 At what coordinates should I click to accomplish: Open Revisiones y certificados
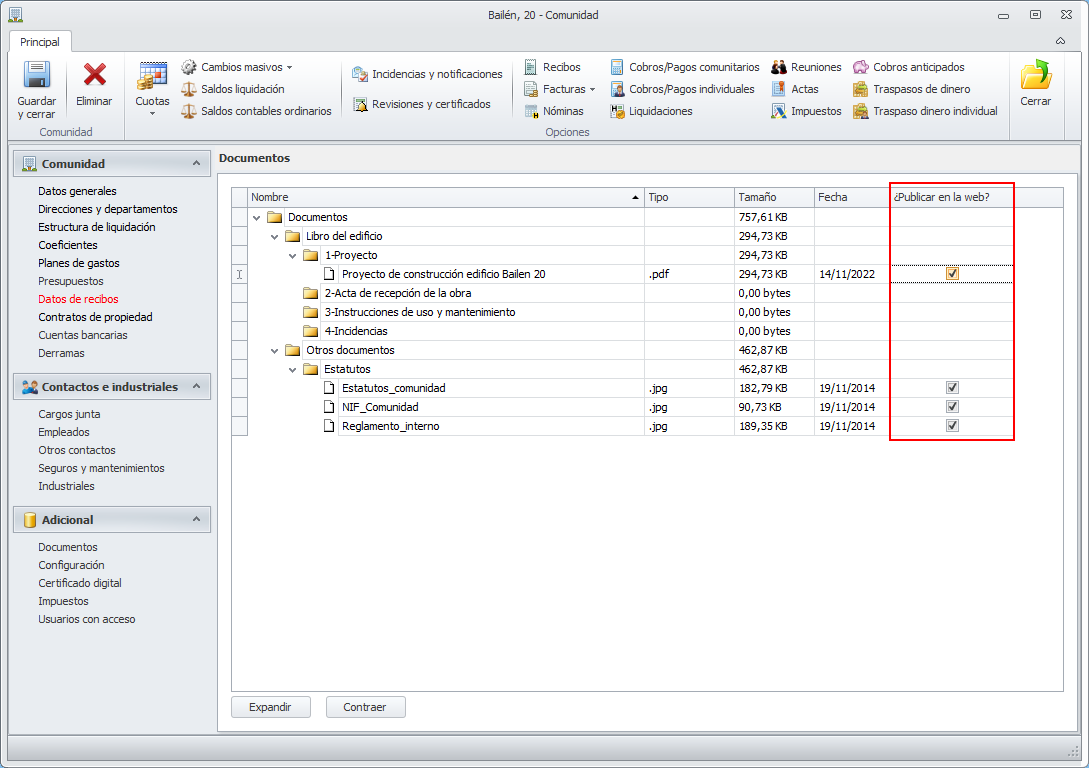tap(422, 104)
